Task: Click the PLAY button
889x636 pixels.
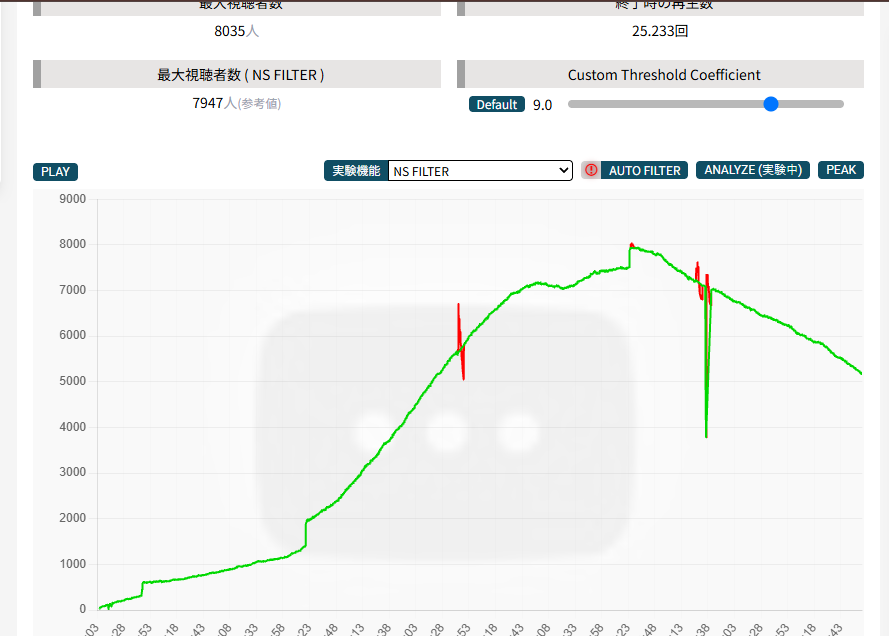Action: tap(55, 172)
